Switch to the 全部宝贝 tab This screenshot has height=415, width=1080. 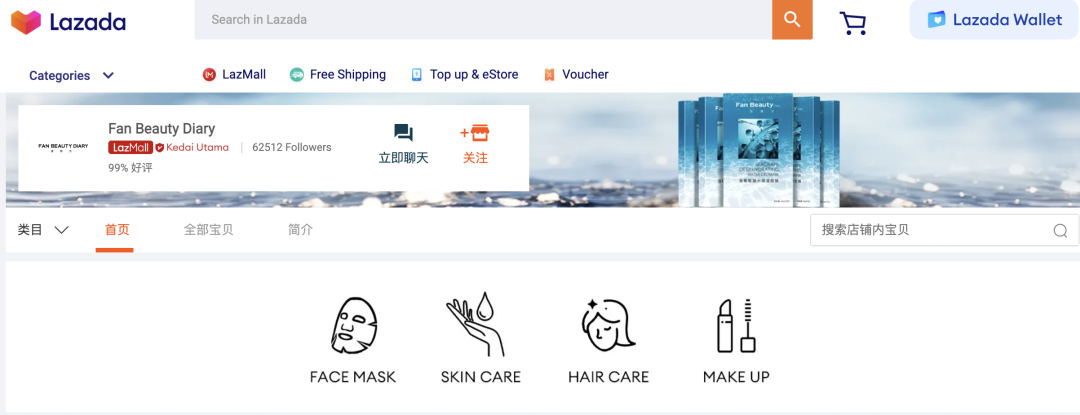(208, 230)
